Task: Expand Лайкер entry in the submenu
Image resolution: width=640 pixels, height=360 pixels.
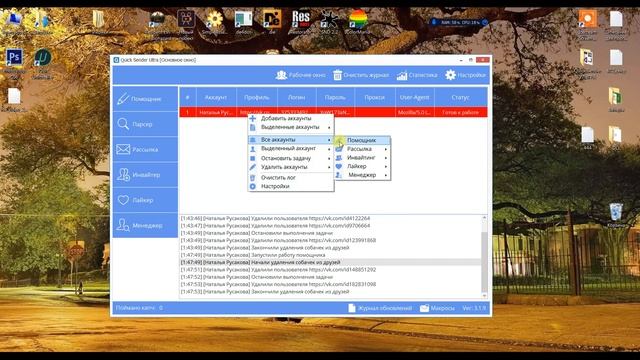Action: coord(362,166)
